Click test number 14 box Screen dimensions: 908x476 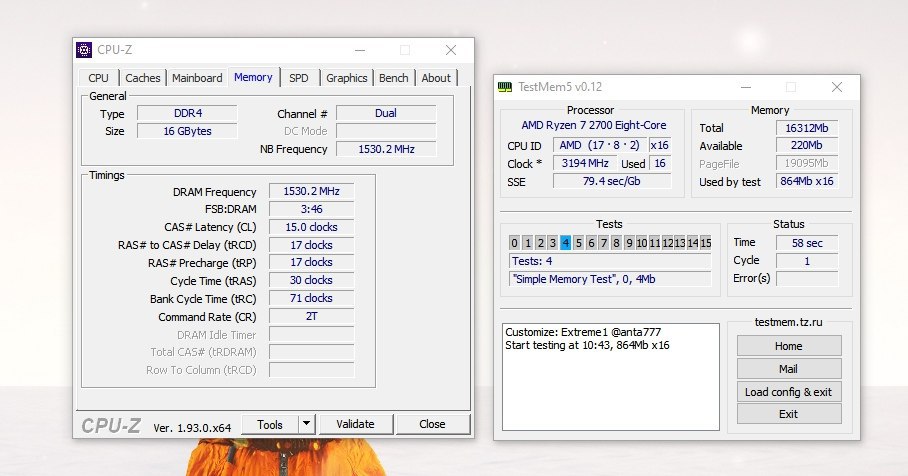tap(693, 243)
